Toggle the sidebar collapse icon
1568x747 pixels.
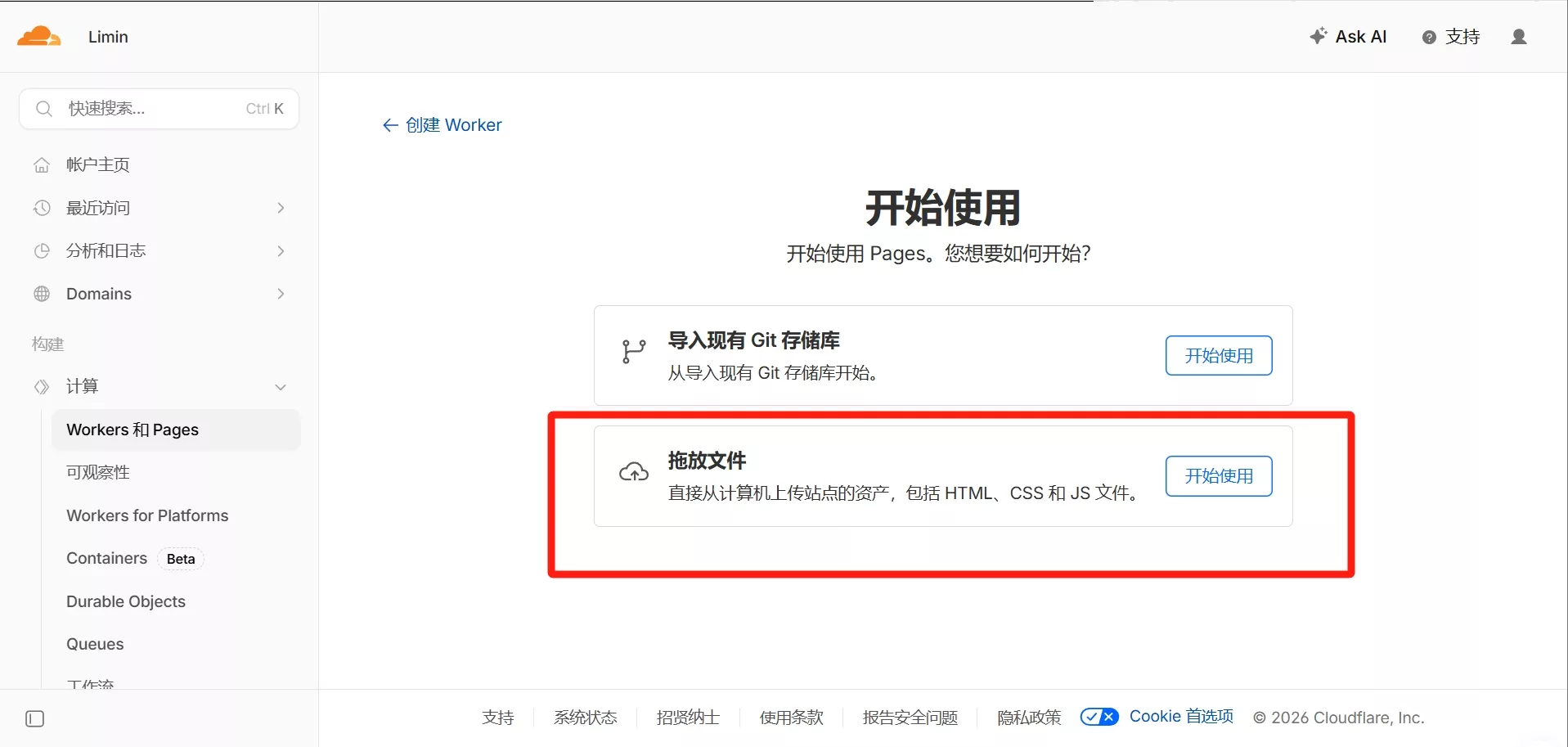35,719
